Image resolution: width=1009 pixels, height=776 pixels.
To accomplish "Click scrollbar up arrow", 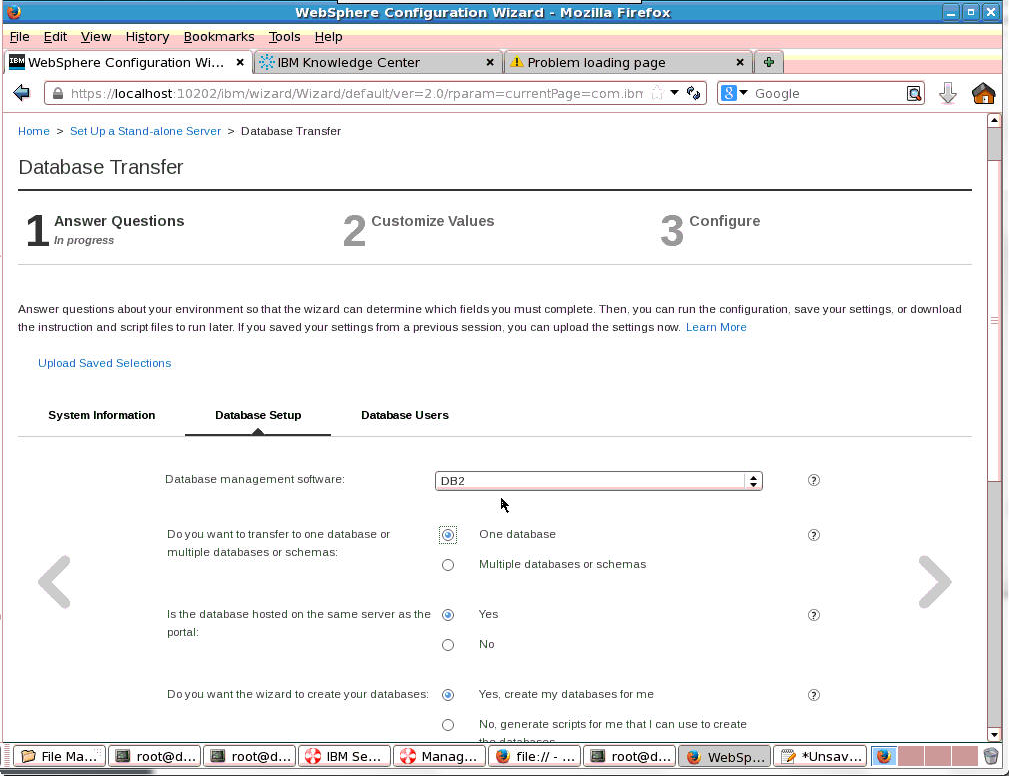I will 994,120.
